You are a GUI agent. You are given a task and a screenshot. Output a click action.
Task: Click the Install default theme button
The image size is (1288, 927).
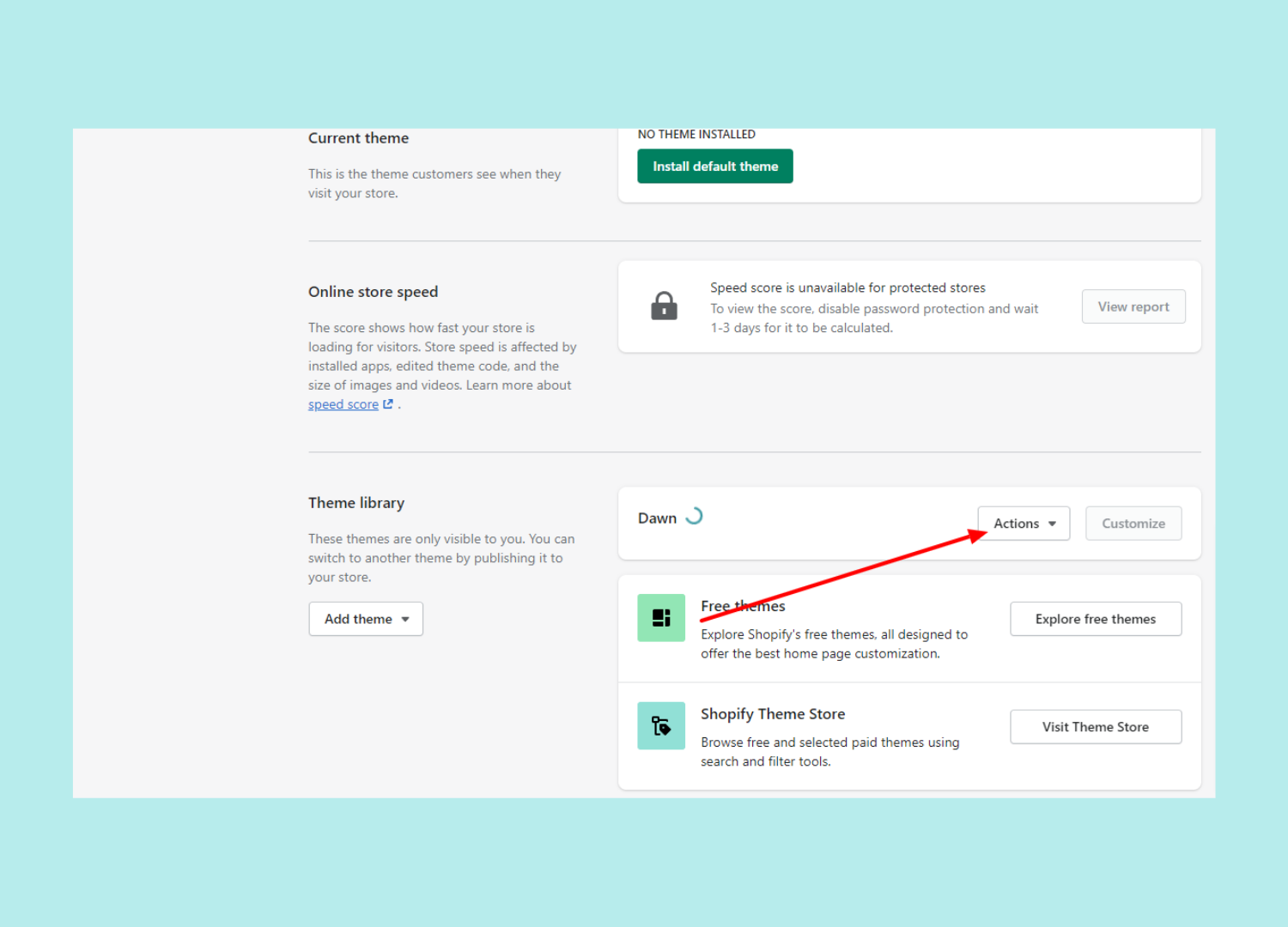coord(714,166)
